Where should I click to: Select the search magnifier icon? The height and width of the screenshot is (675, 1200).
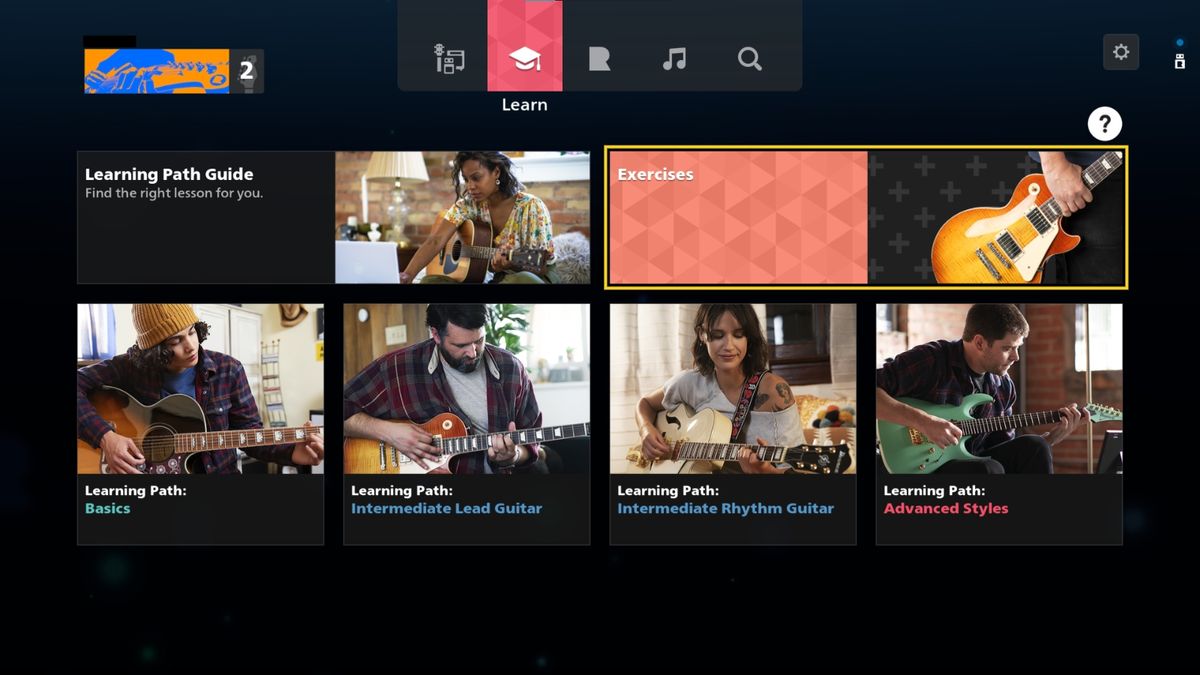749,60
